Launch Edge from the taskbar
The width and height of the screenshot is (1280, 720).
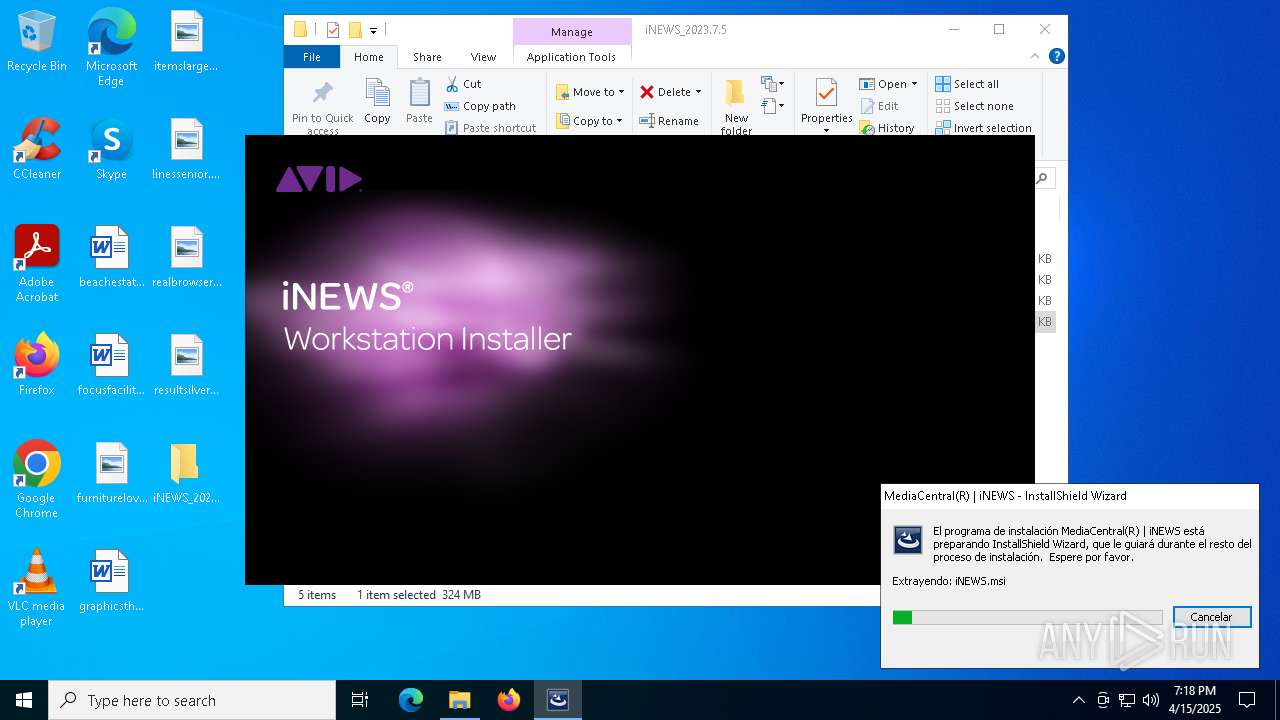[x=411, y=700]
